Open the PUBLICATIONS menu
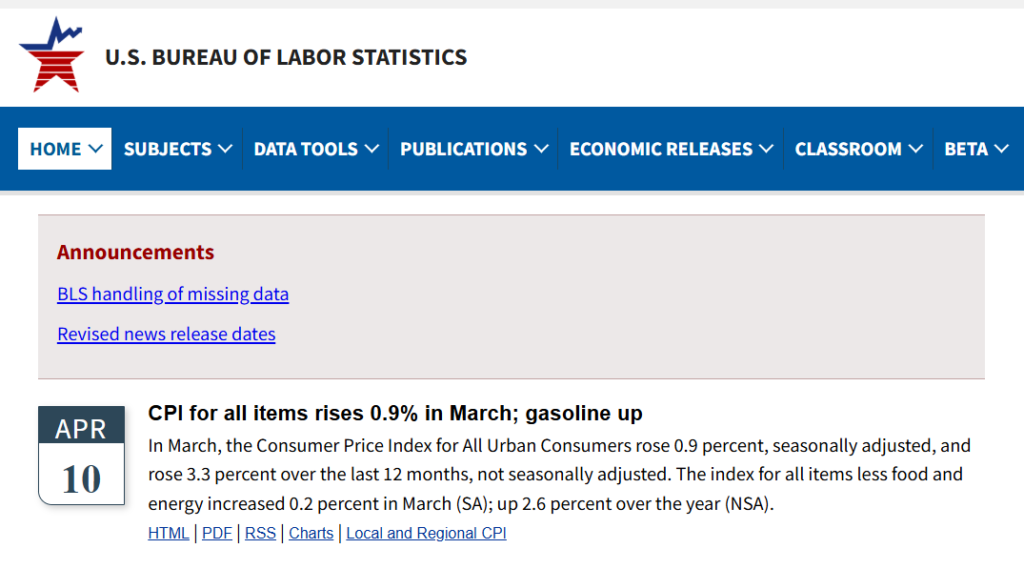Image resolution: width=1024 pixels, height=569 pixels. coord(474,149)
